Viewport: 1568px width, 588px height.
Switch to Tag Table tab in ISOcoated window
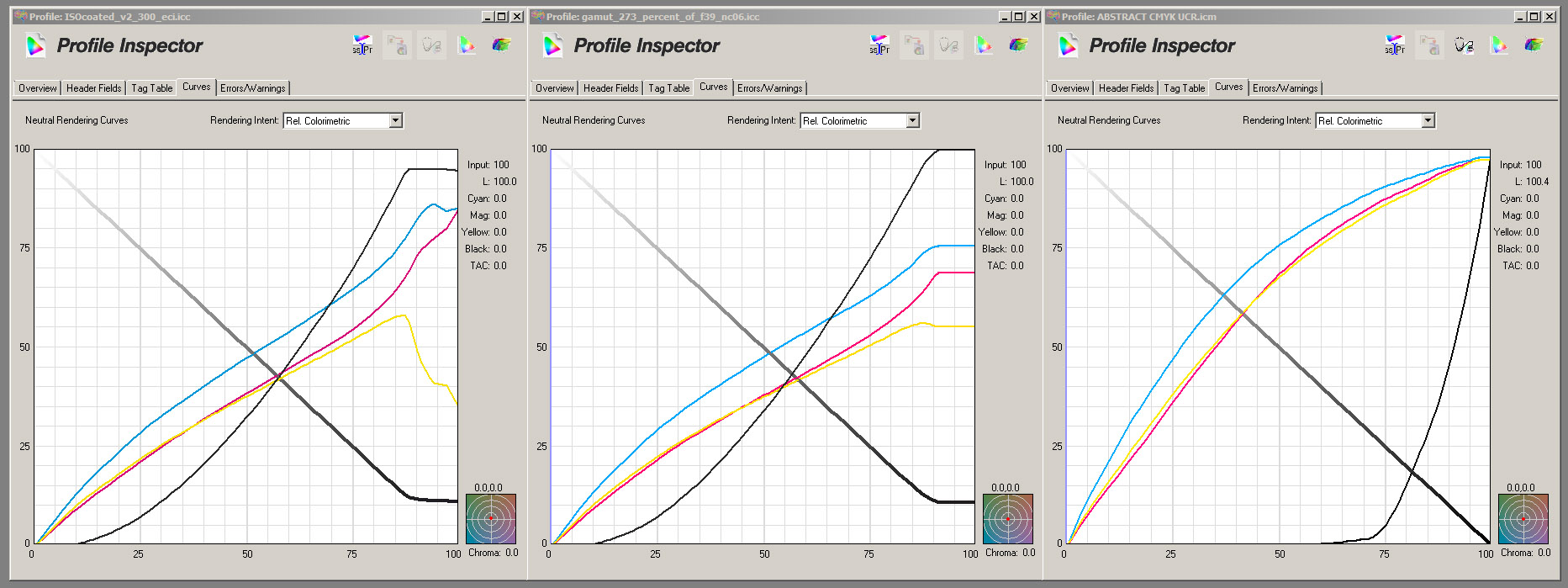pos(152,87)
